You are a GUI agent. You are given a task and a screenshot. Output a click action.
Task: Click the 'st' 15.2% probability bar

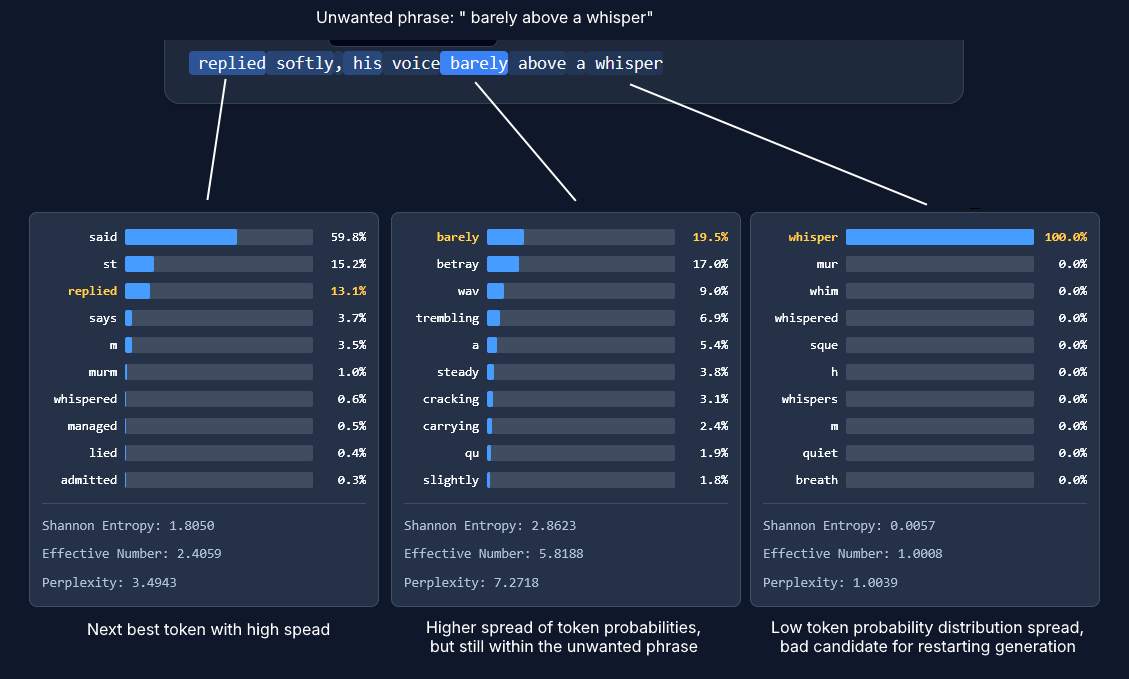coord(219,264)
